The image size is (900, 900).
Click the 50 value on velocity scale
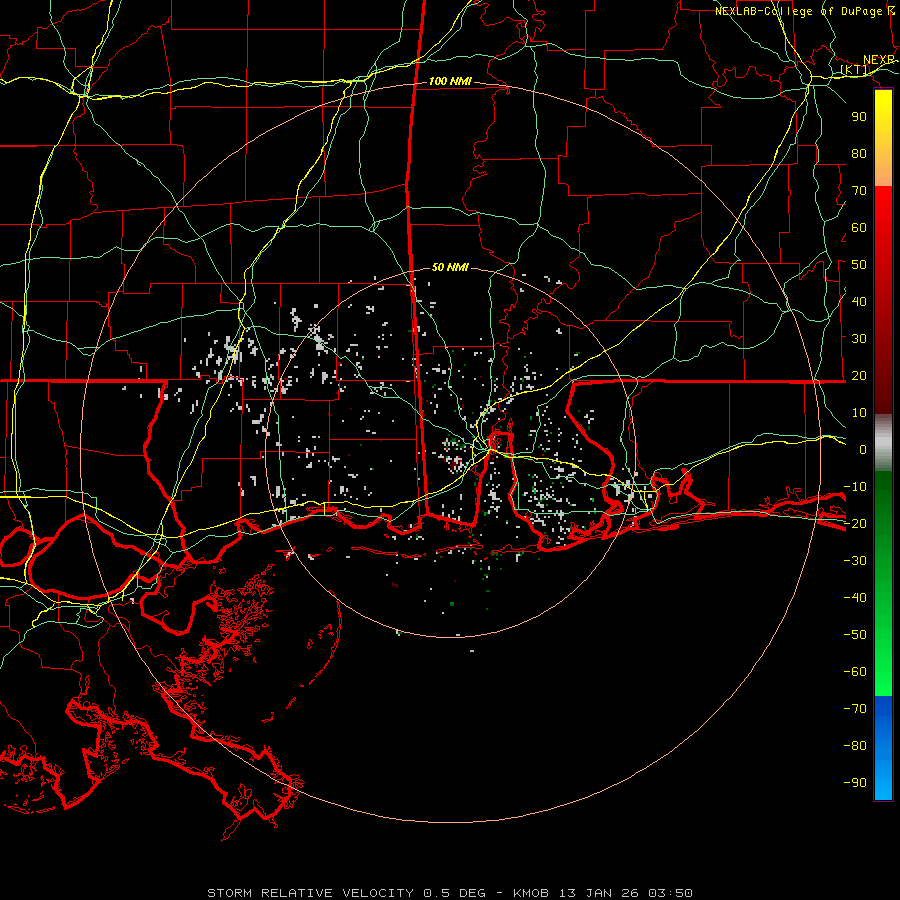[859, 265]
